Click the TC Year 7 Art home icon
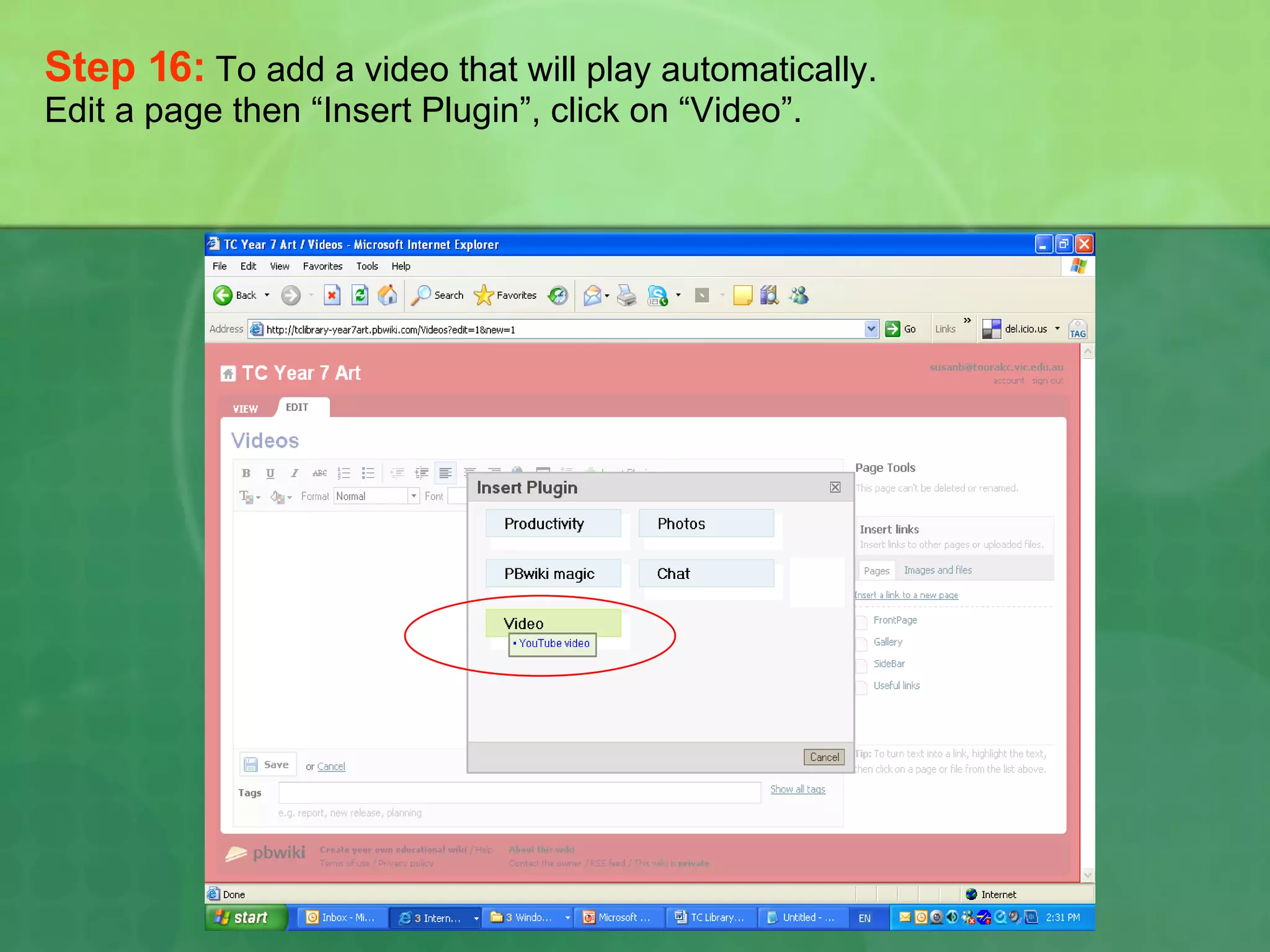This screenshot has width=1270, height=952. (x=228, y=374)
